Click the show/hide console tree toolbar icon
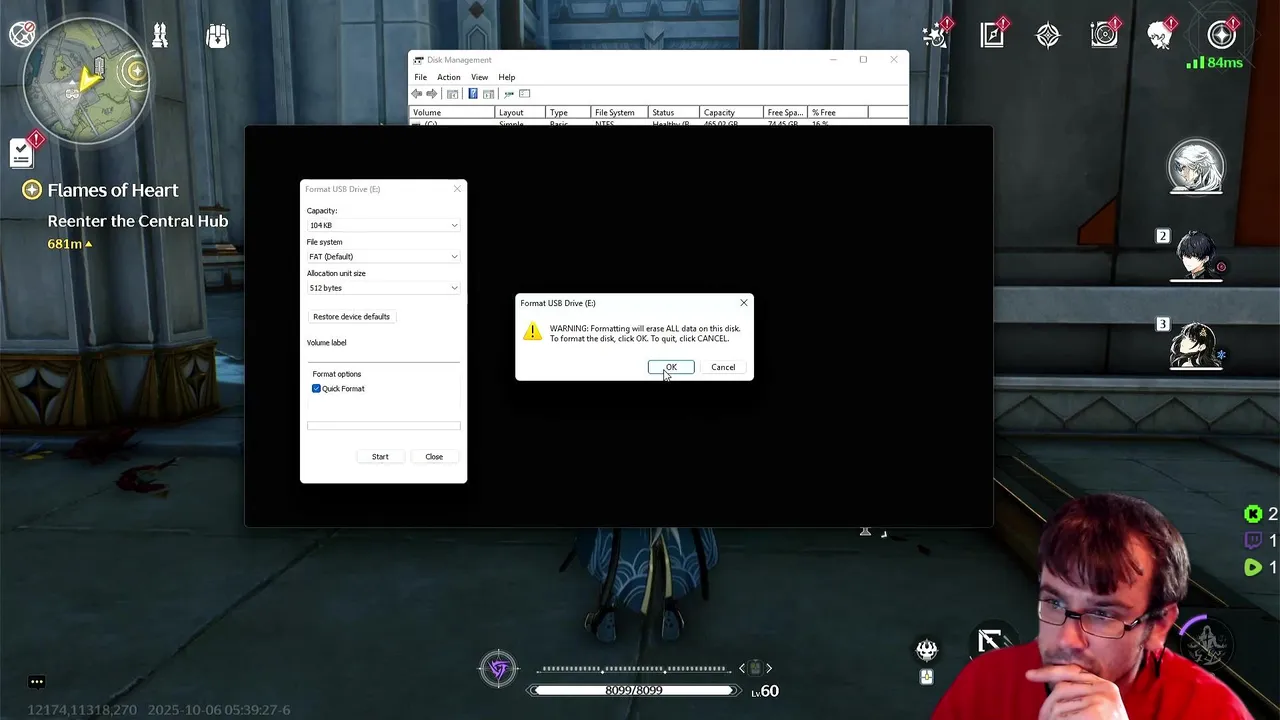Viewport: 1280px width, 720px height. [453, 94]
